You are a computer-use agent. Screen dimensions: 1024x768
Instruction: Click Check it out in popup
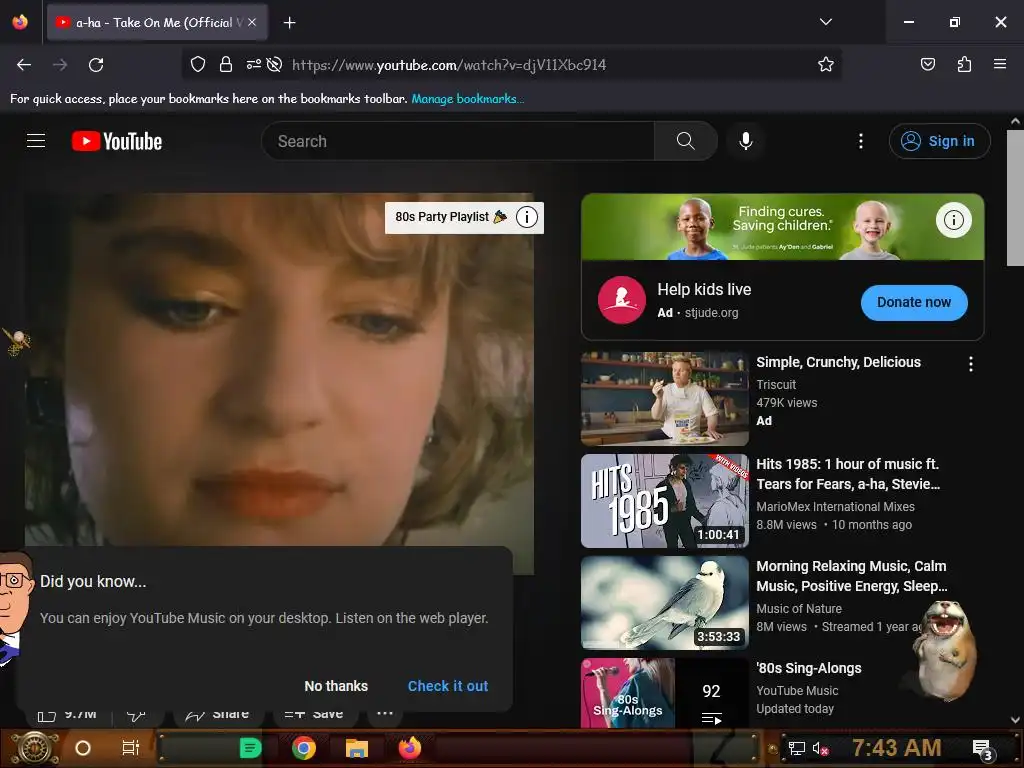(x=448, y=686)
